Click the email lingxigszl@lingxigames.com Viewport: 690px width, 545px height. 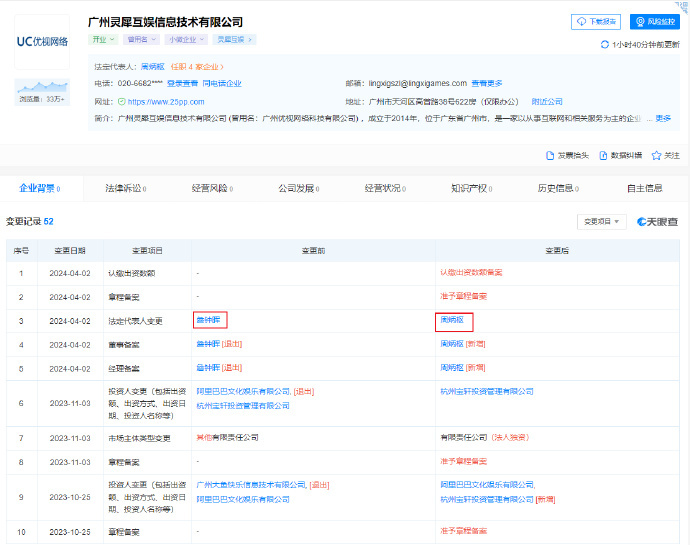tap(418, 83)
